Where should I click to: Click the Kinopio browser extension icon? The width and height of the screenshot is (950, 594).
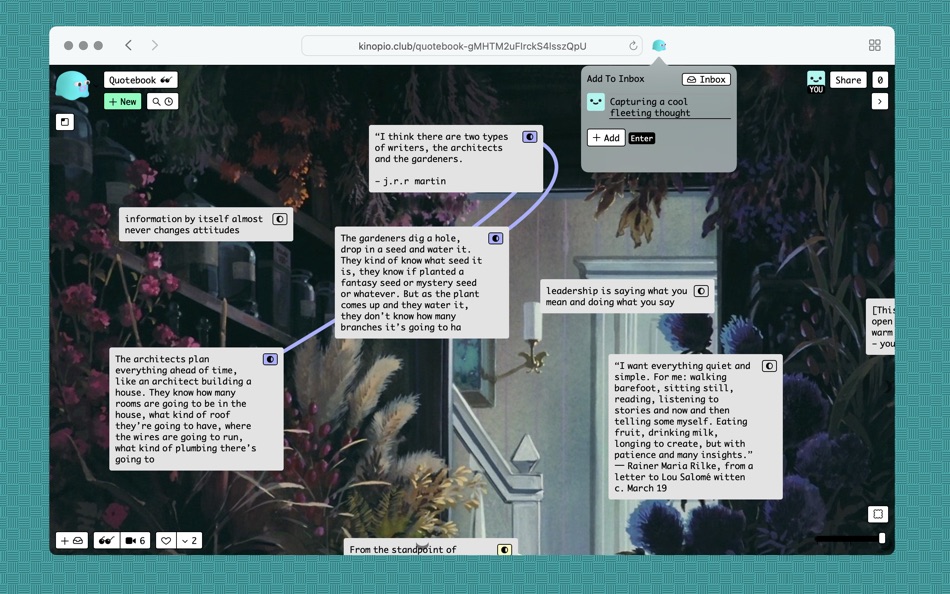coord(659,45)
